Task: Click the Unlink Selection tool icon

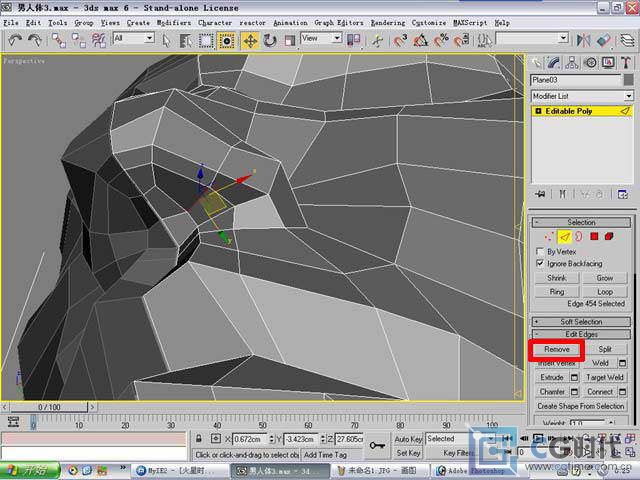Action: [x=78, y=40]
